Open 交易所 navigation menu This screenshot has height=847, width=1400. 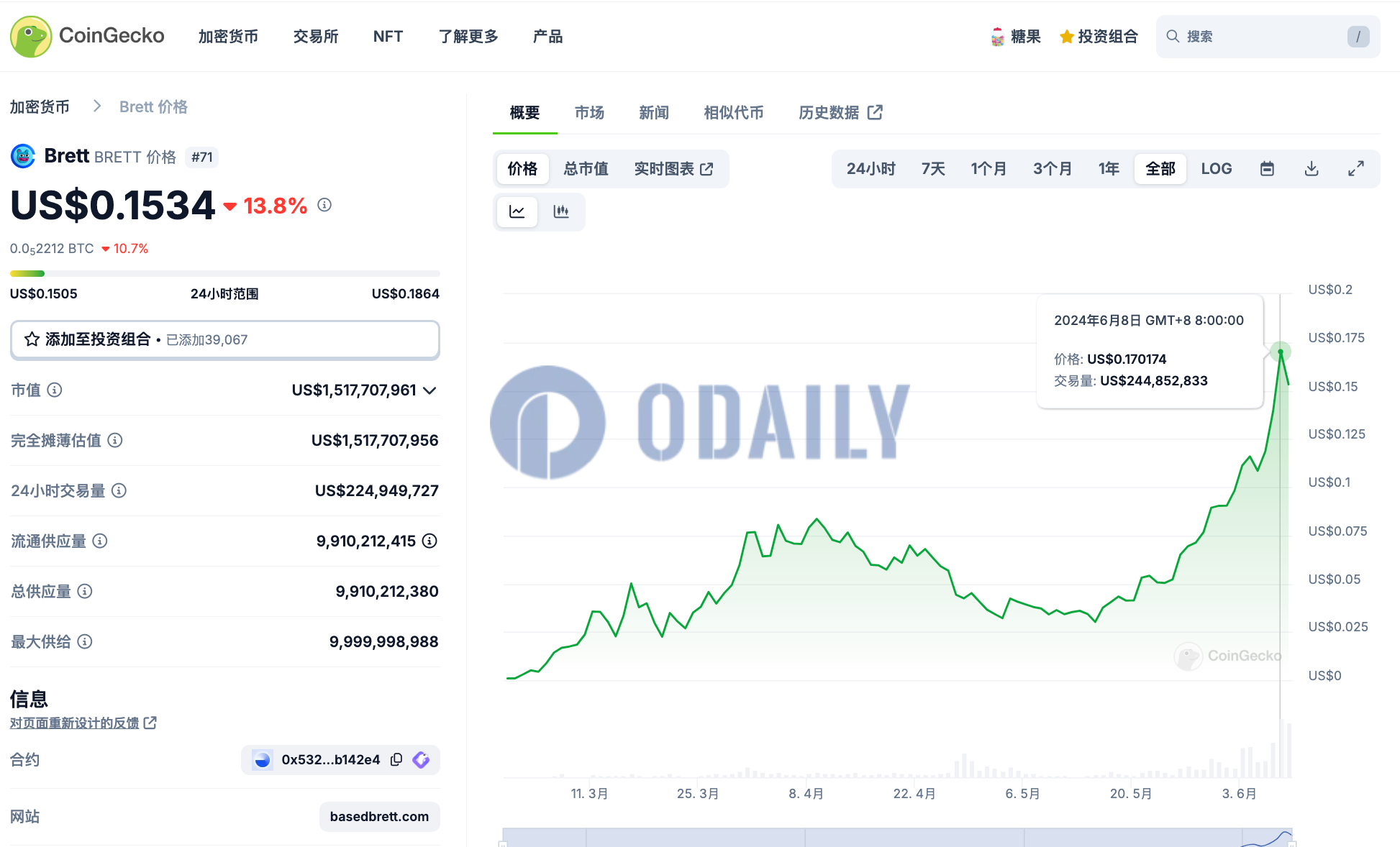tap(316, 37)
